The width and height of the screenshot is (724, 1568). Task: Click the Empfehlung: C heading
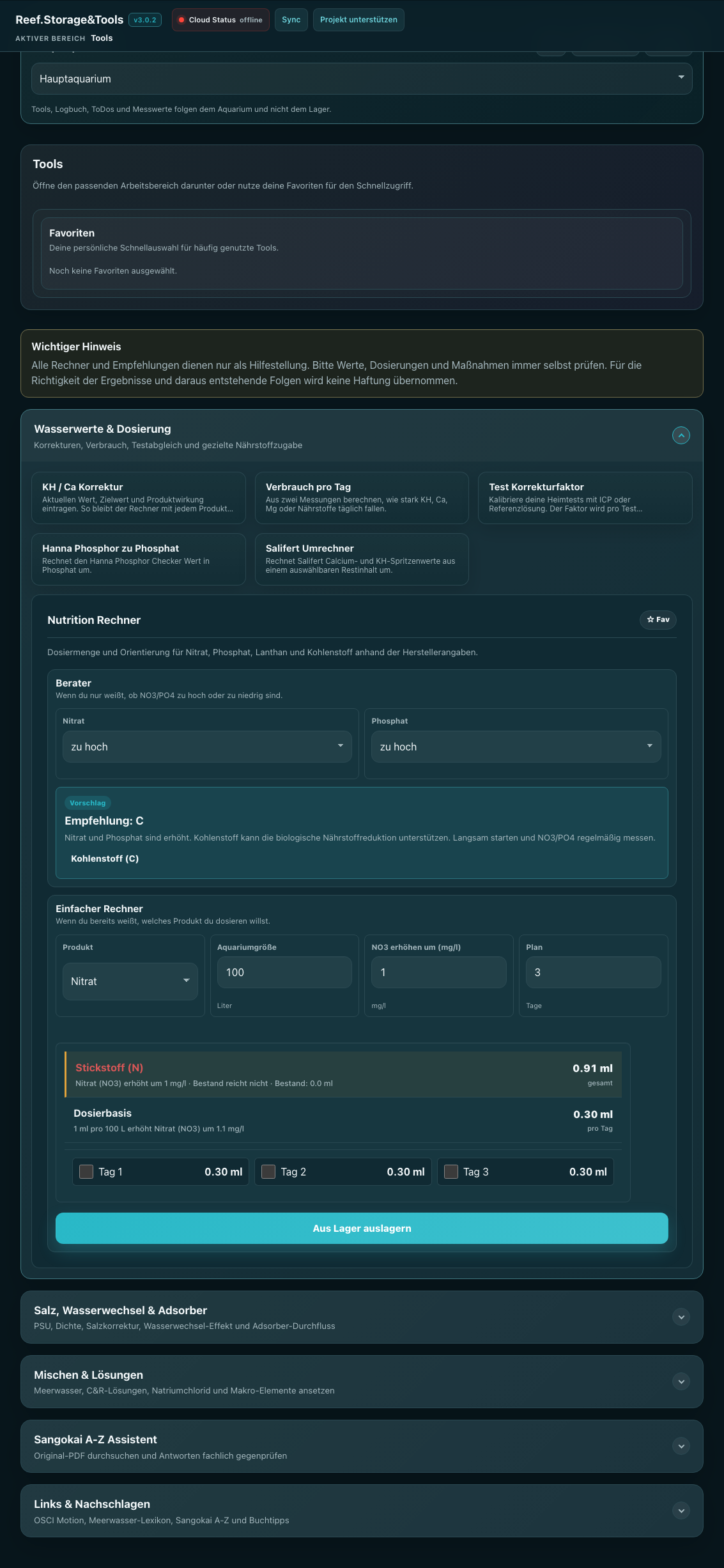tap(104, 821)
